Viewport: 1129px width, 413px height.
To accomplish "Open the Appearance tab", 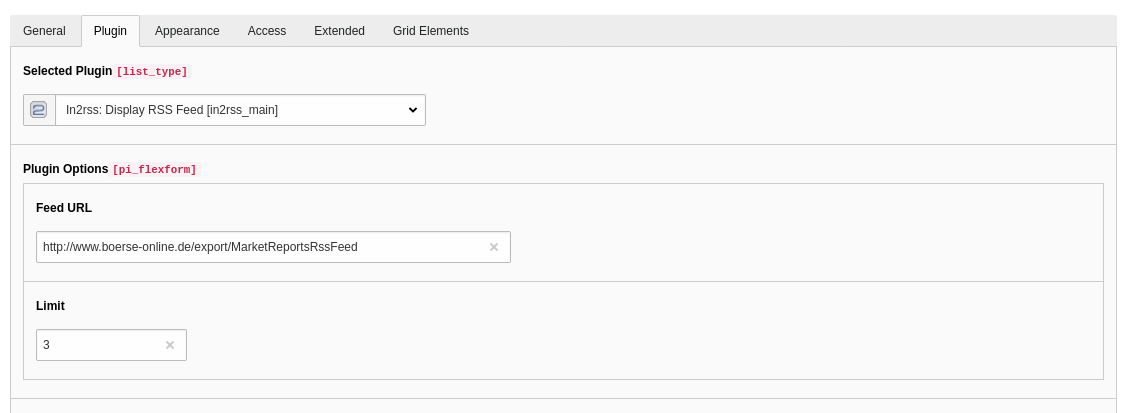I will click(x=187, y=31).
